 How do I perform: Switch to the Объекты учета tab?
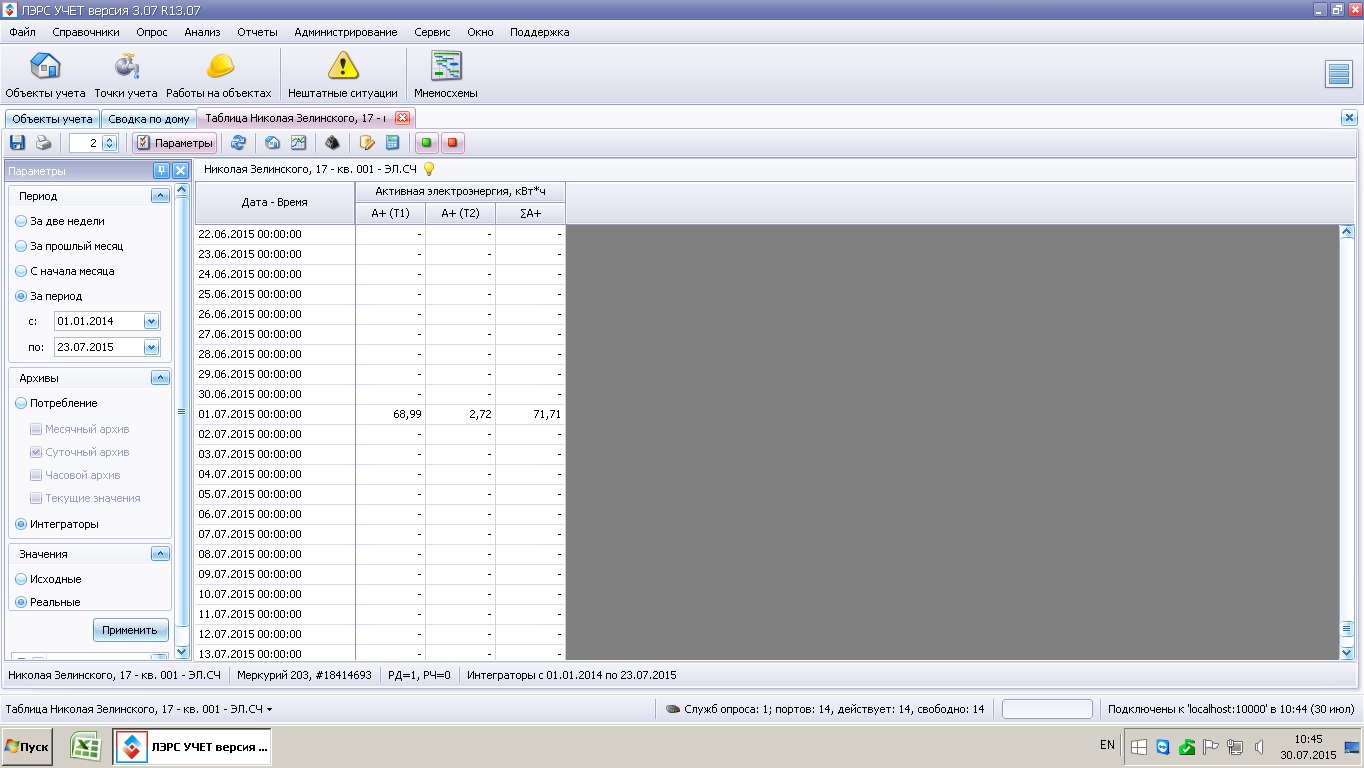pyautogui.click(x=52, y=119)
